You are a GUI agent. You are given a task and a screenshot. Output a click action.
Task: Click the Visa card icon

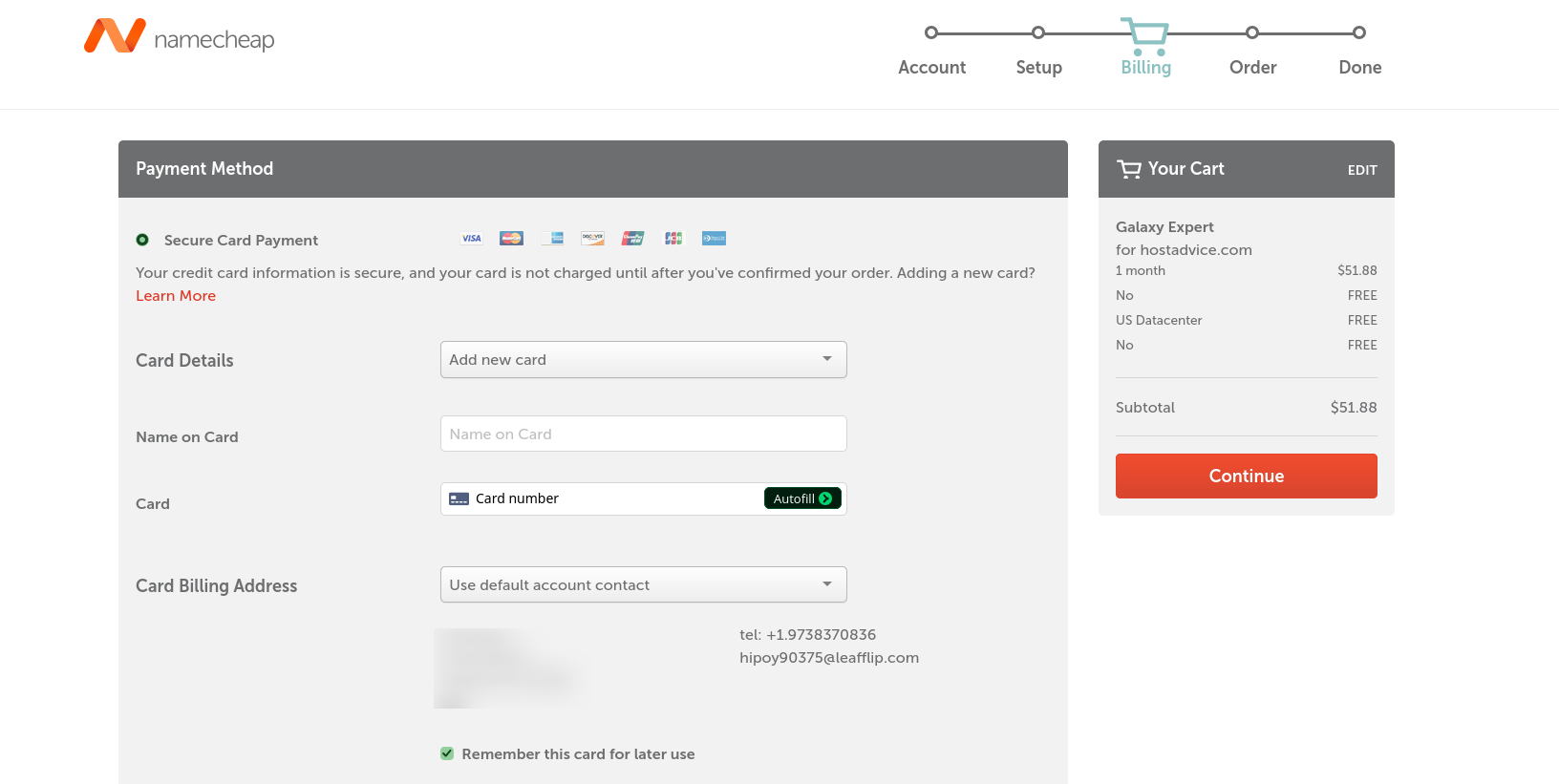coord(472,239)
